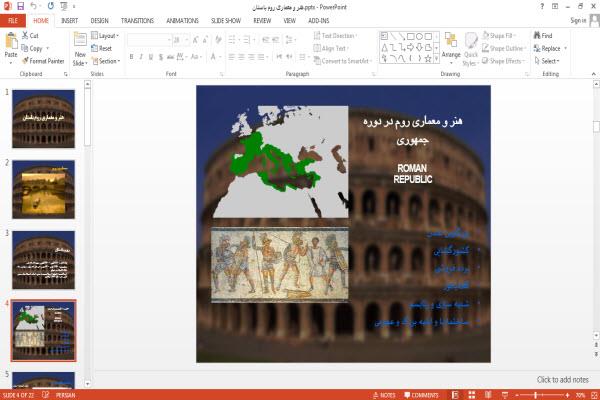Toggle Notes pane from status bar
The height and width of the screenshot is (400, 600).
(x=384, y=395)
